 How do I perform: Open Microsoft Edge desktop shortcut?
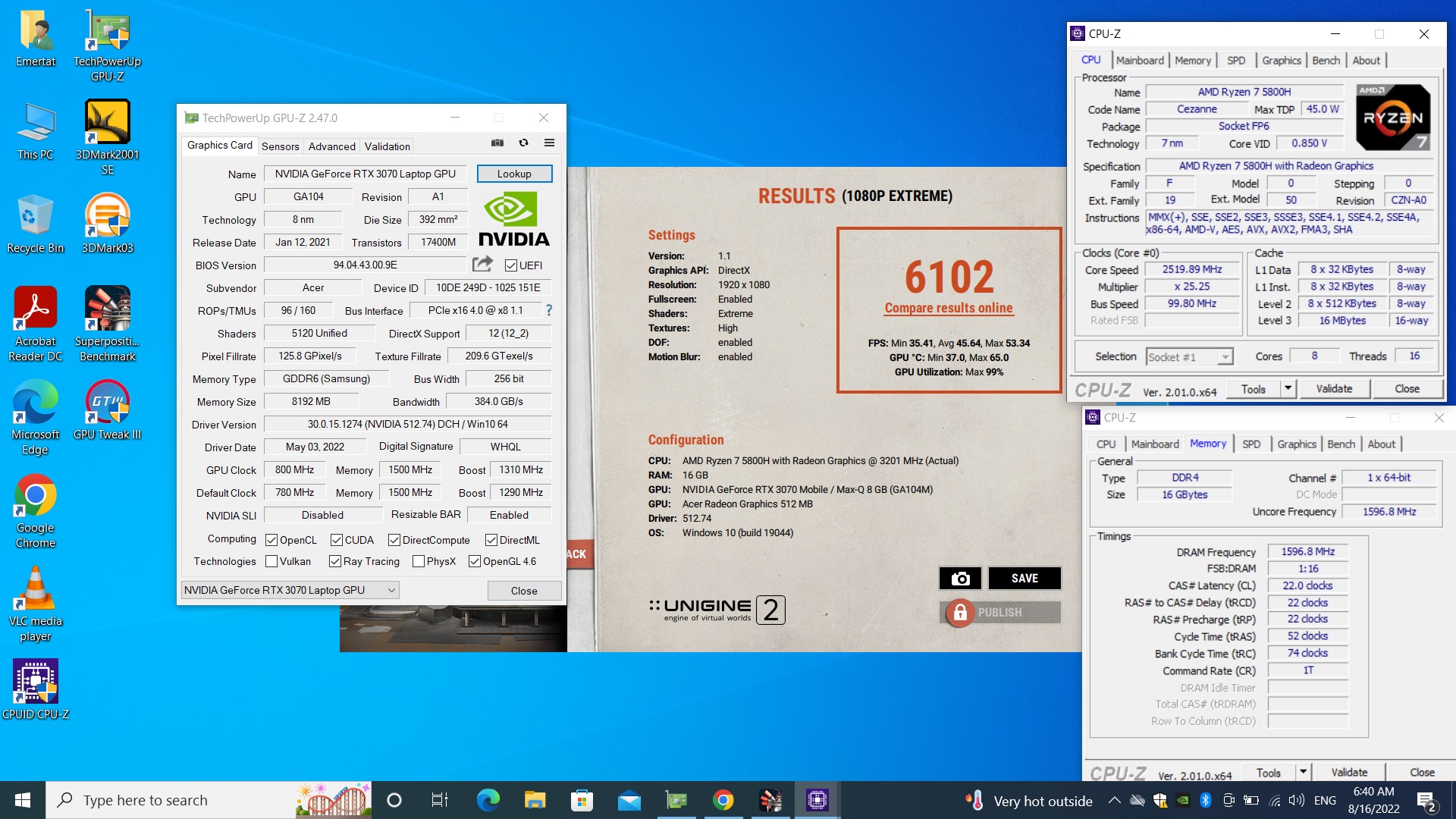36,417
